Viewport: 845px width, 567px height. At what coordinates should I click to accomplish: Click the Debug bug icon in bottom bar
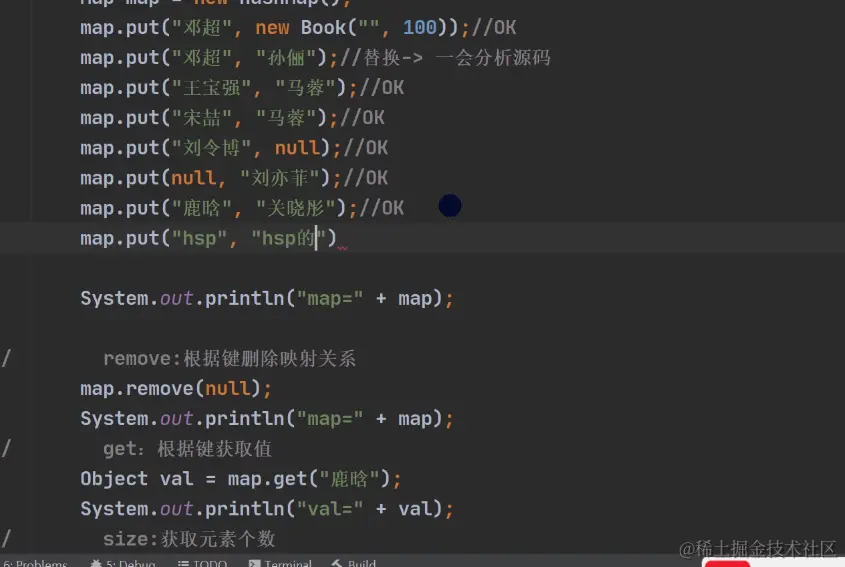[96, 564]
